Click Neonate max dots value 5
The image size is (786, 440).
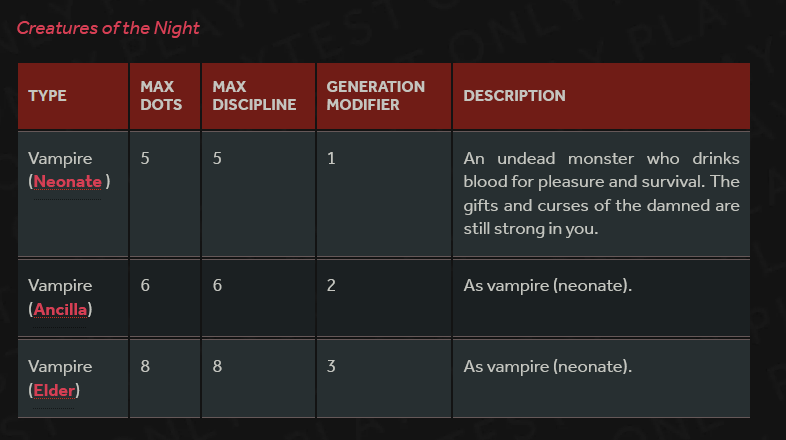point(145,158)
